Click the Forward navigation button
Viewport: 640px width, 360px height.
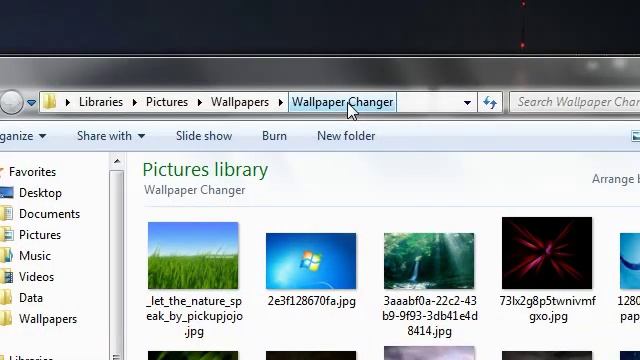click(x=11, y=102)
